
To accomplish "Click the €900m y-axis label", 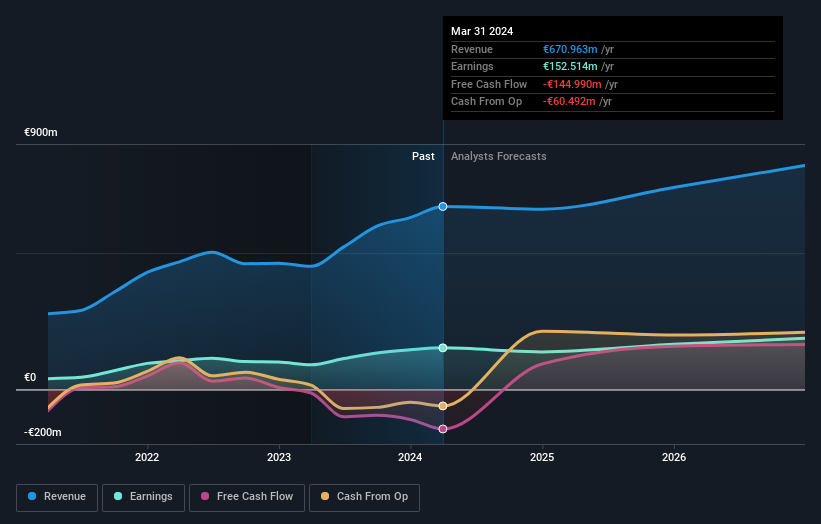I will click(x=41, y=132).
